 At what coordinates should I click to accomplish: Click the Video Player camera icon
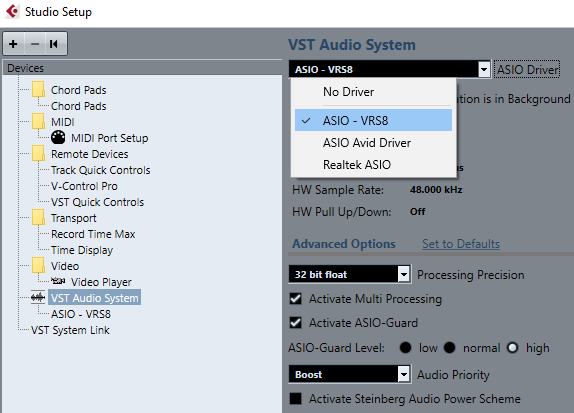tap(58, 281)
